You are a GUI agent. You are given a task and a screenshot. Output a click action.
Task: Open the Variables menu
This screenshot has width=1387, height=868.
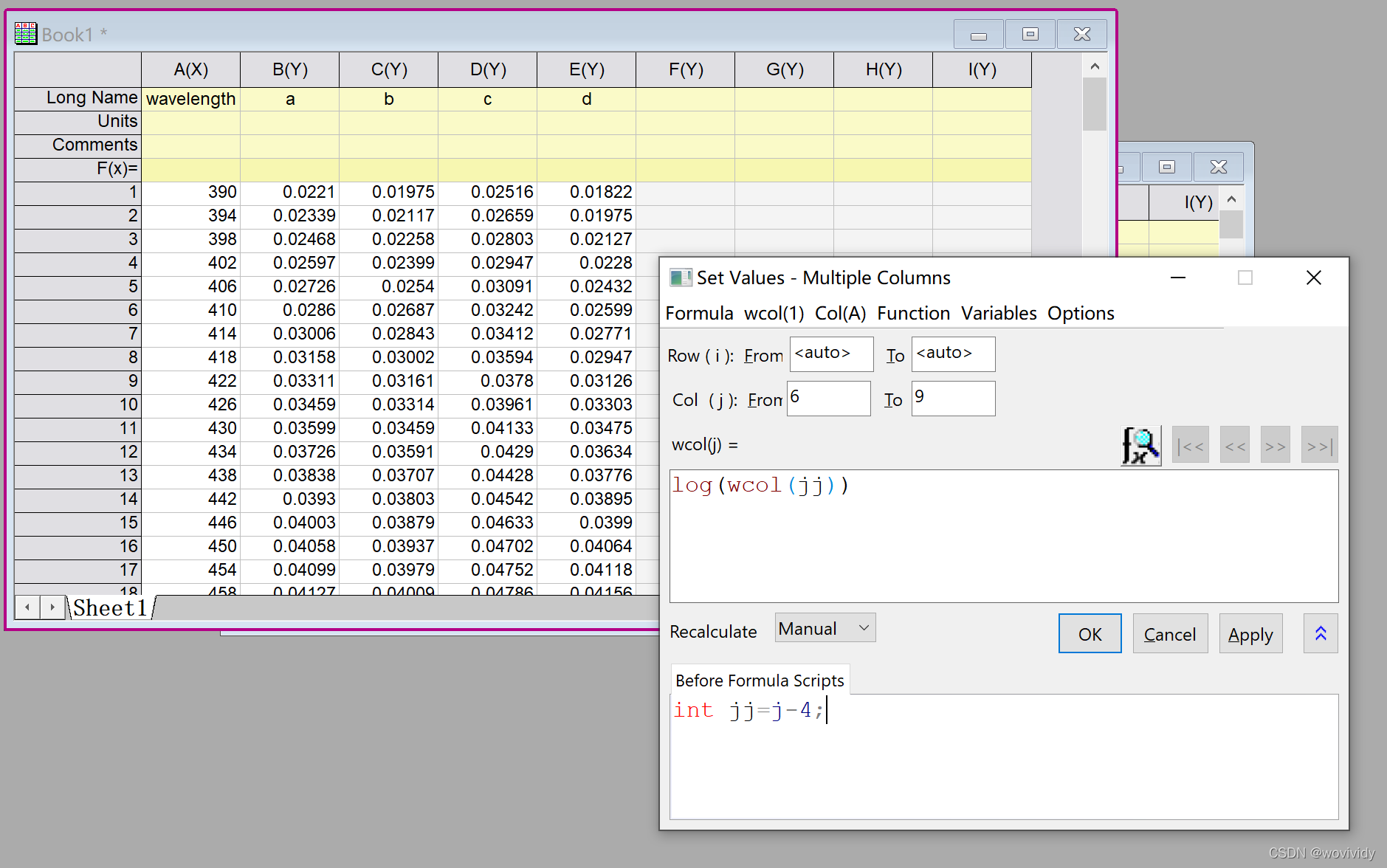(999, 313)
